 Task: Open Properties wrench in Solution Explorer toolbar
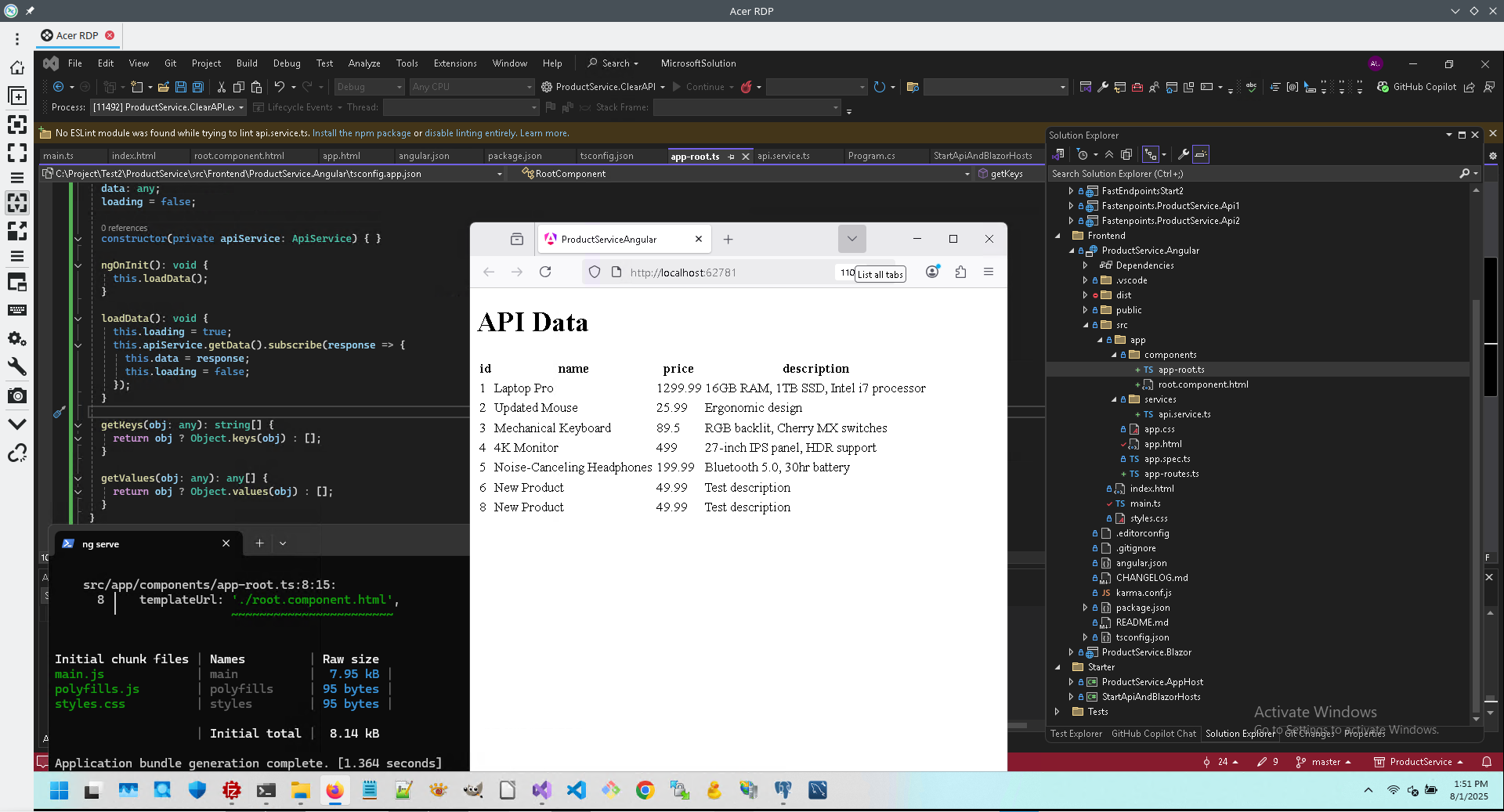1184,154
